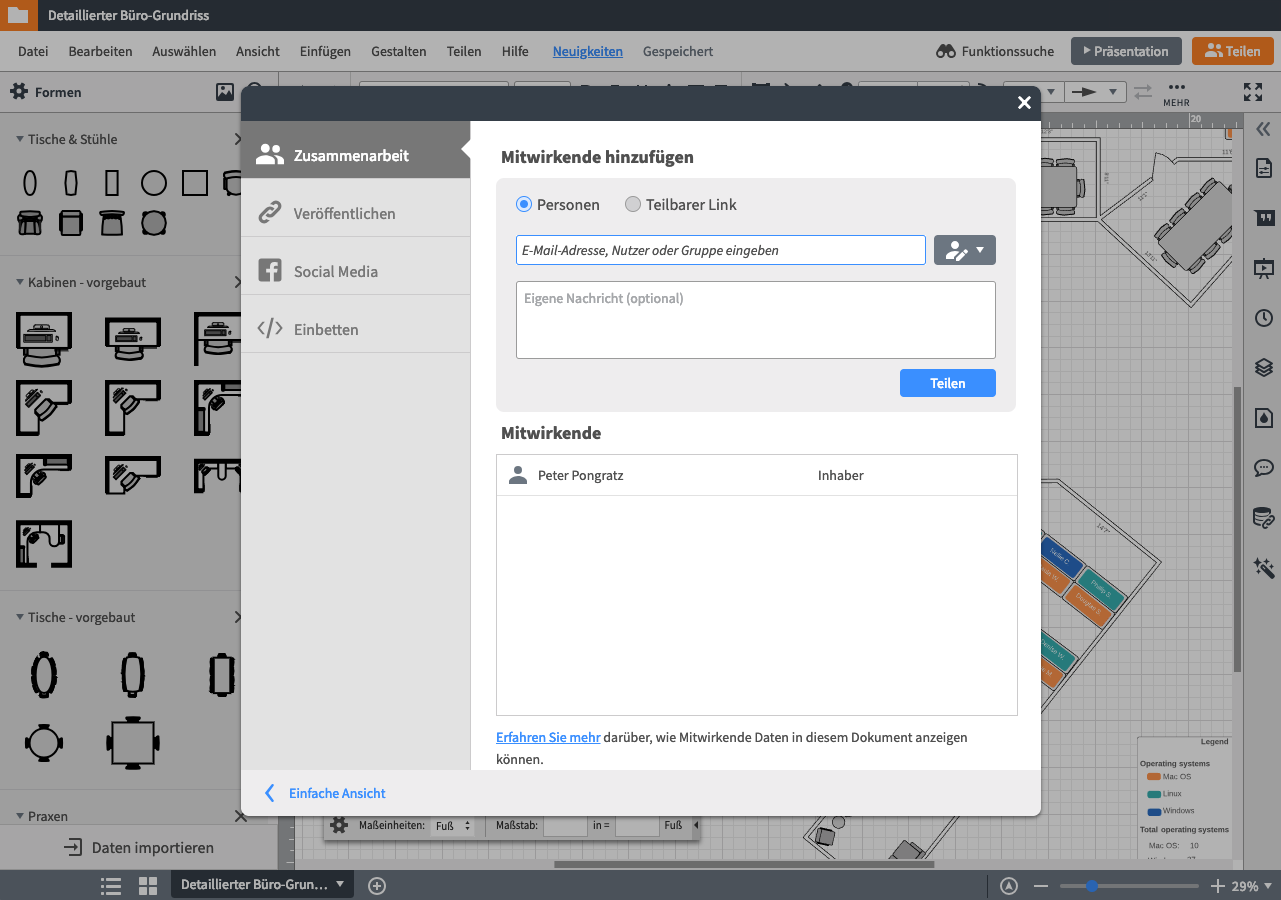Click the blue Teilen button in dialog
The width and height of the screenshot is (1281, 900).
[x=947, y=383]
